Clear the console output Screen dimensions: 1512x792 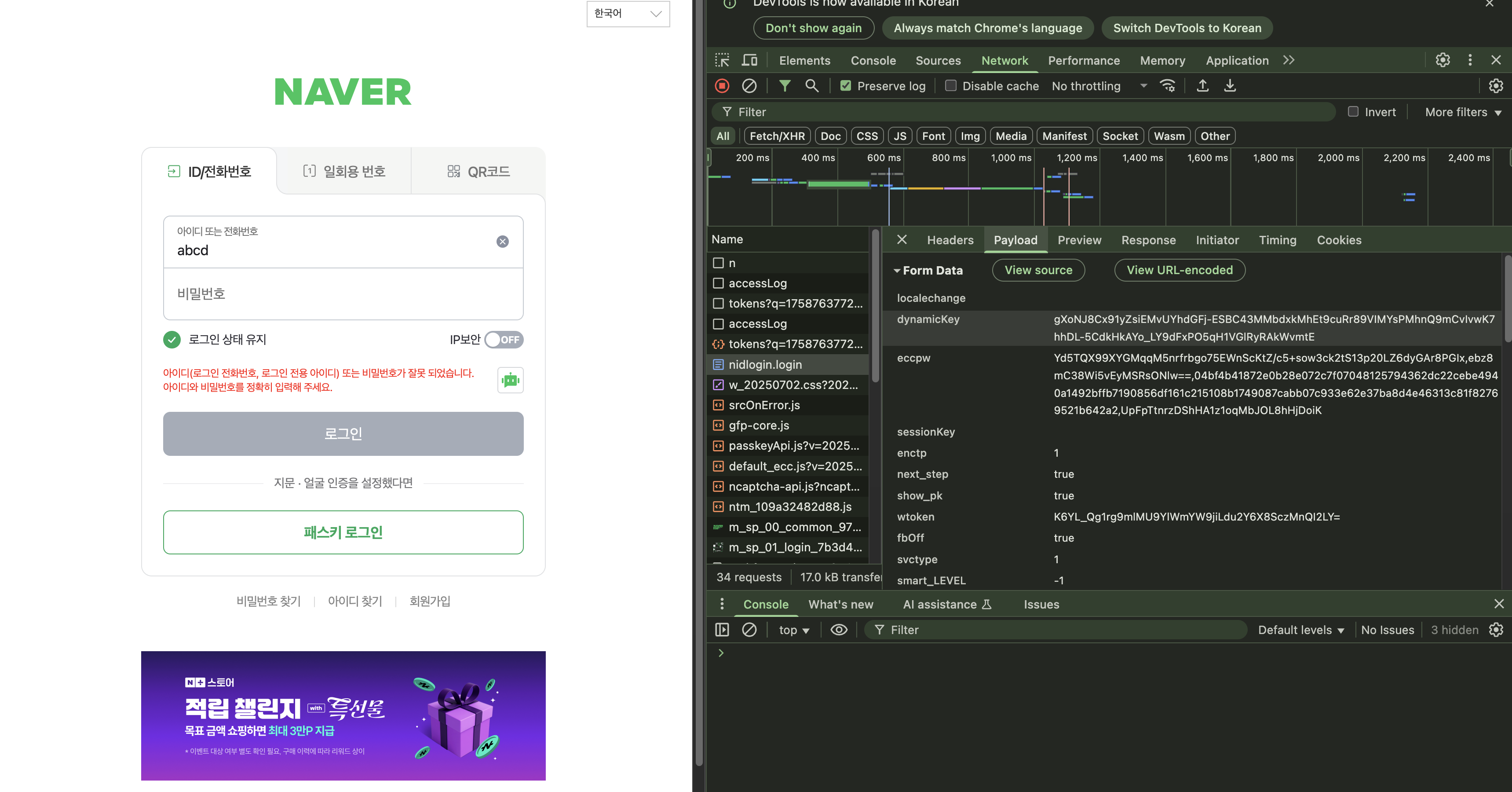(x=749, y=630)
